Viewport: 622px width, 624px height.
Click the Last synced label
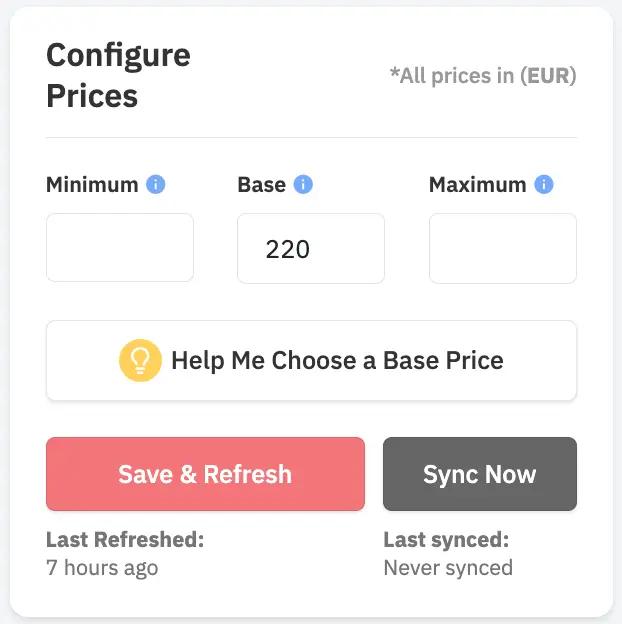[446, 540]
